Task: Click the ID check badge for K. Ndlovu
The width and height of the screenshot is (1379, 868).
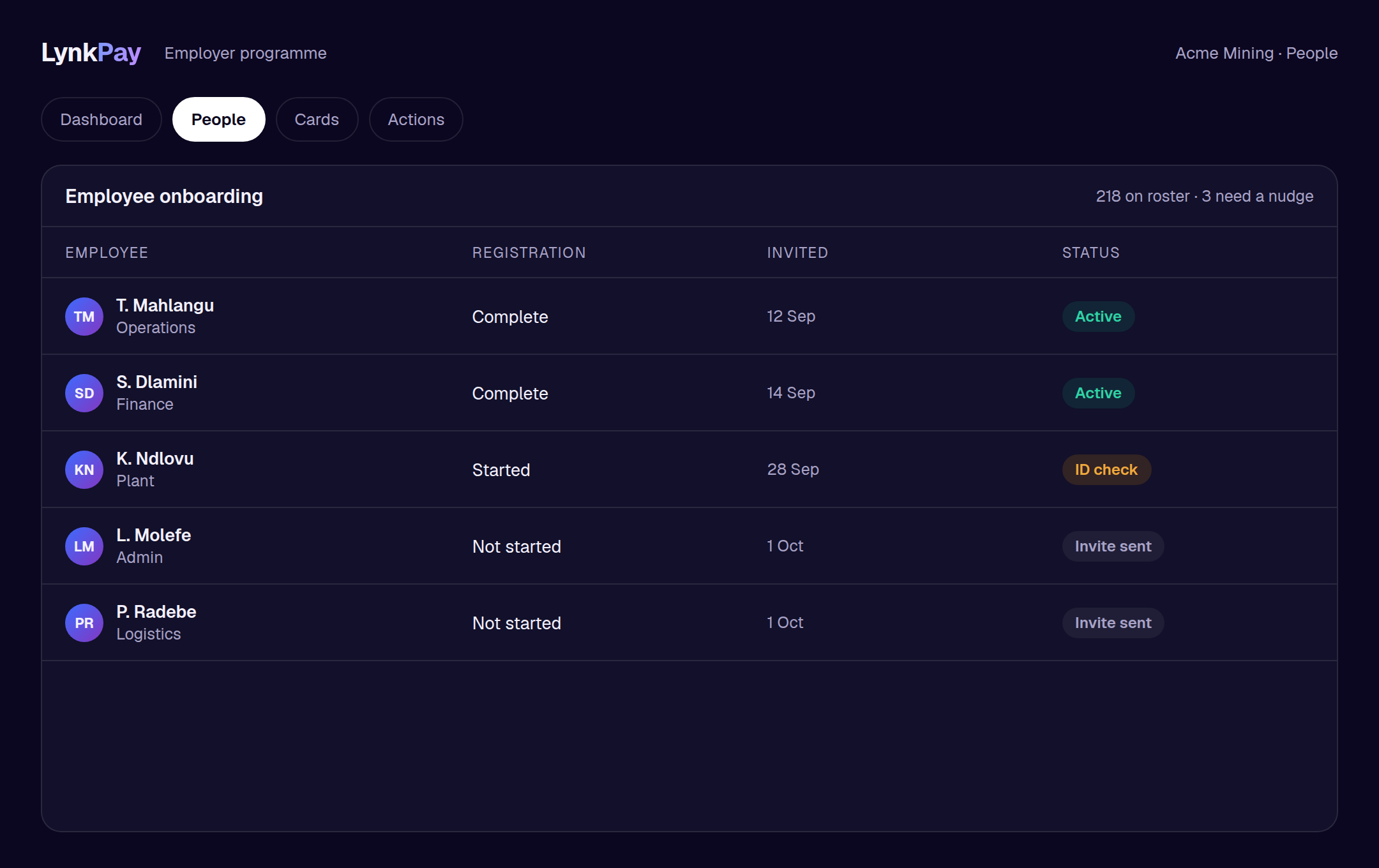Action: click(x=1106, y=470)
